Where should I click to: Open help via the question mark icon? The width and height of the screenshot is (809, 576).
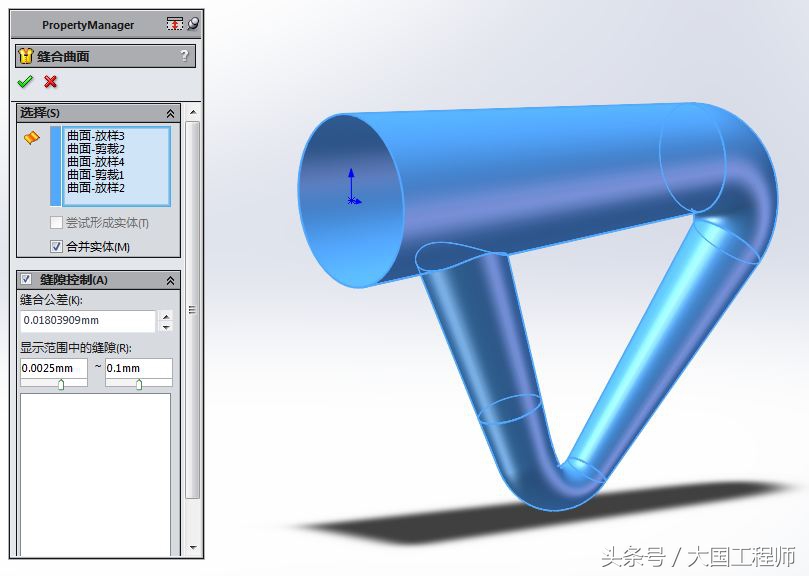[x=183, y=56]
